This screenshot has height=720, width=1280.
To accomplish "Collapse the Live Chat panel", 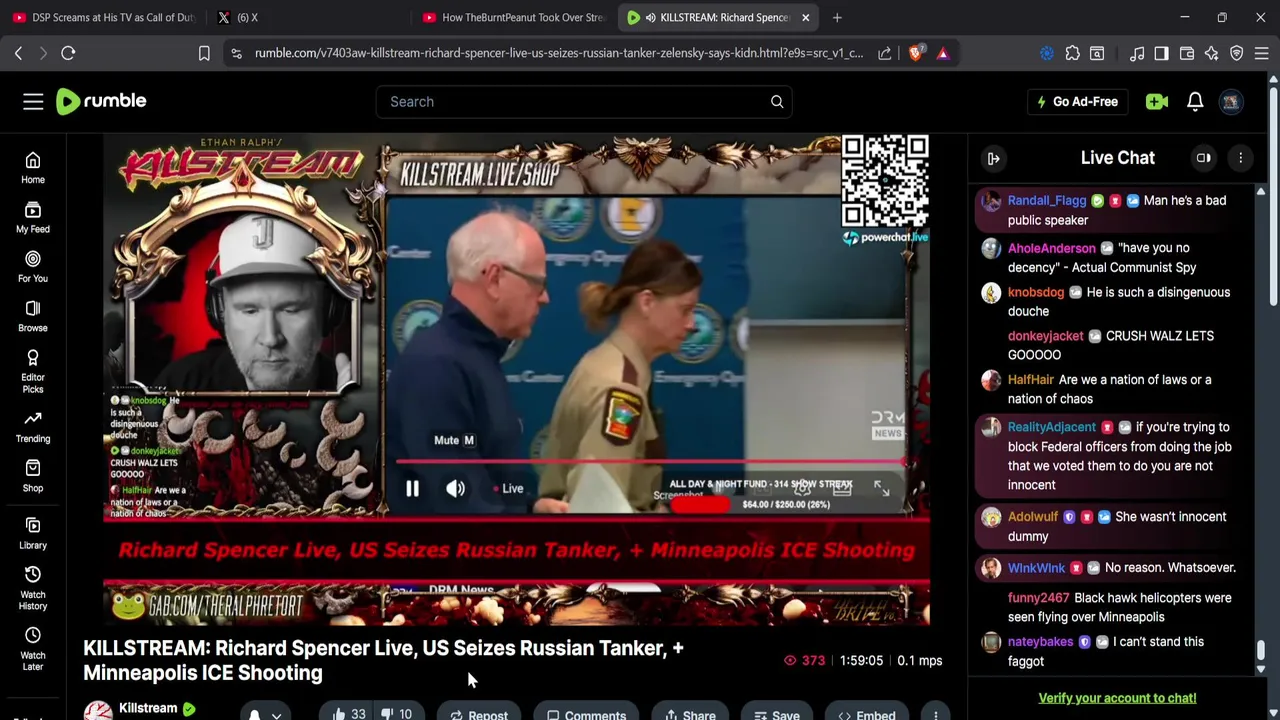I will tap(993, 158).
